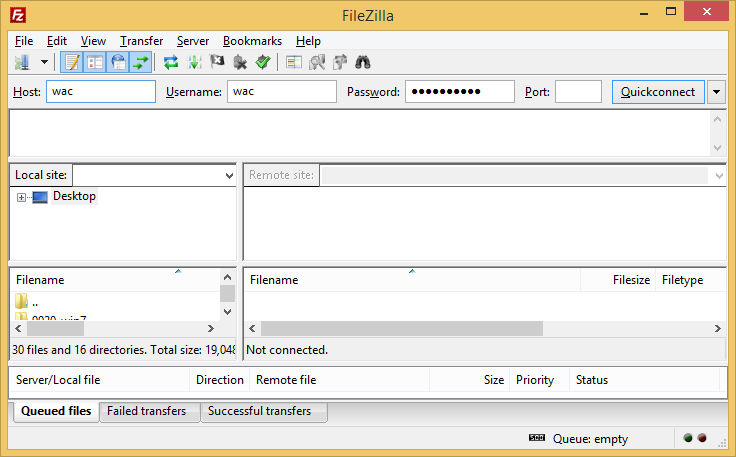Open the View menu
This screenshot has width=736, height=457.
tap(93, 41)
